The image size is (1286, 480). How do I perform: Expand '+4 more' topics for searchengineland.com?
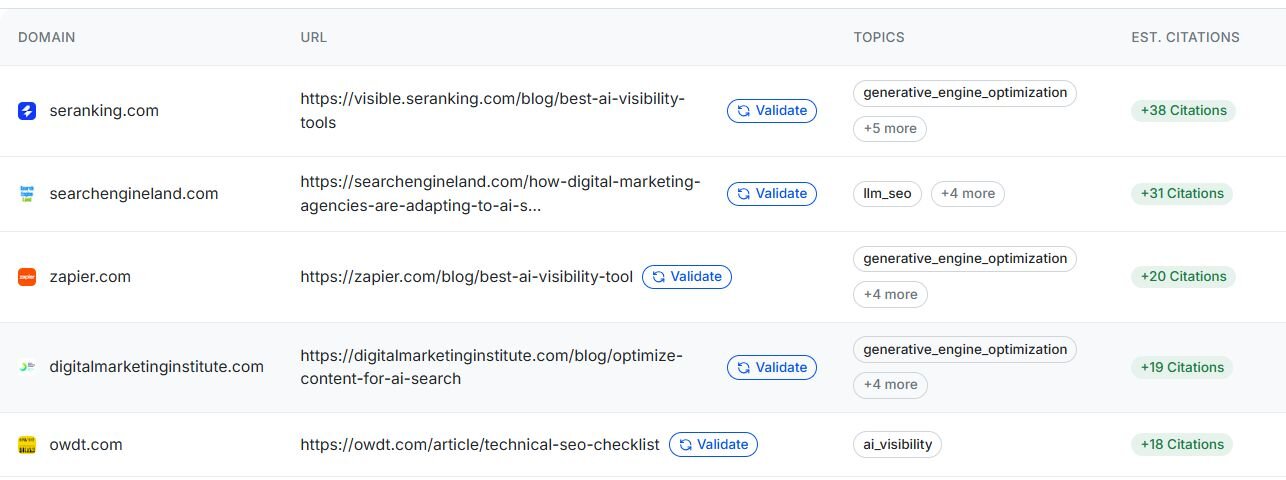(x=967, y=194)
